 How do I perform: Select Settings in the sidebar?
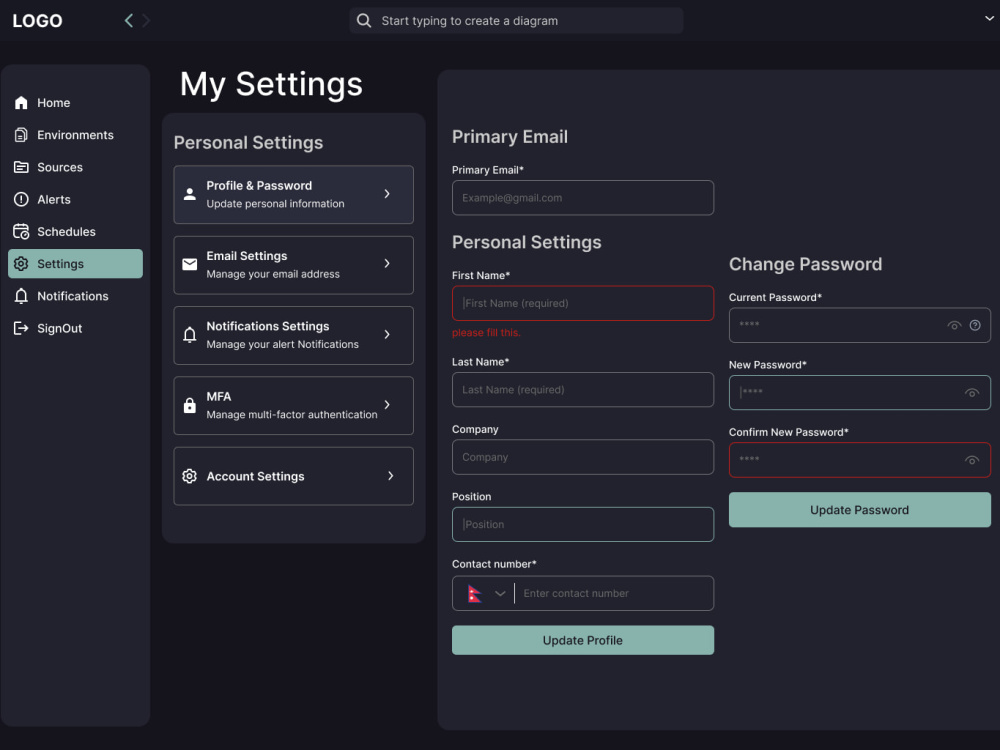click(x=75, y=263)
